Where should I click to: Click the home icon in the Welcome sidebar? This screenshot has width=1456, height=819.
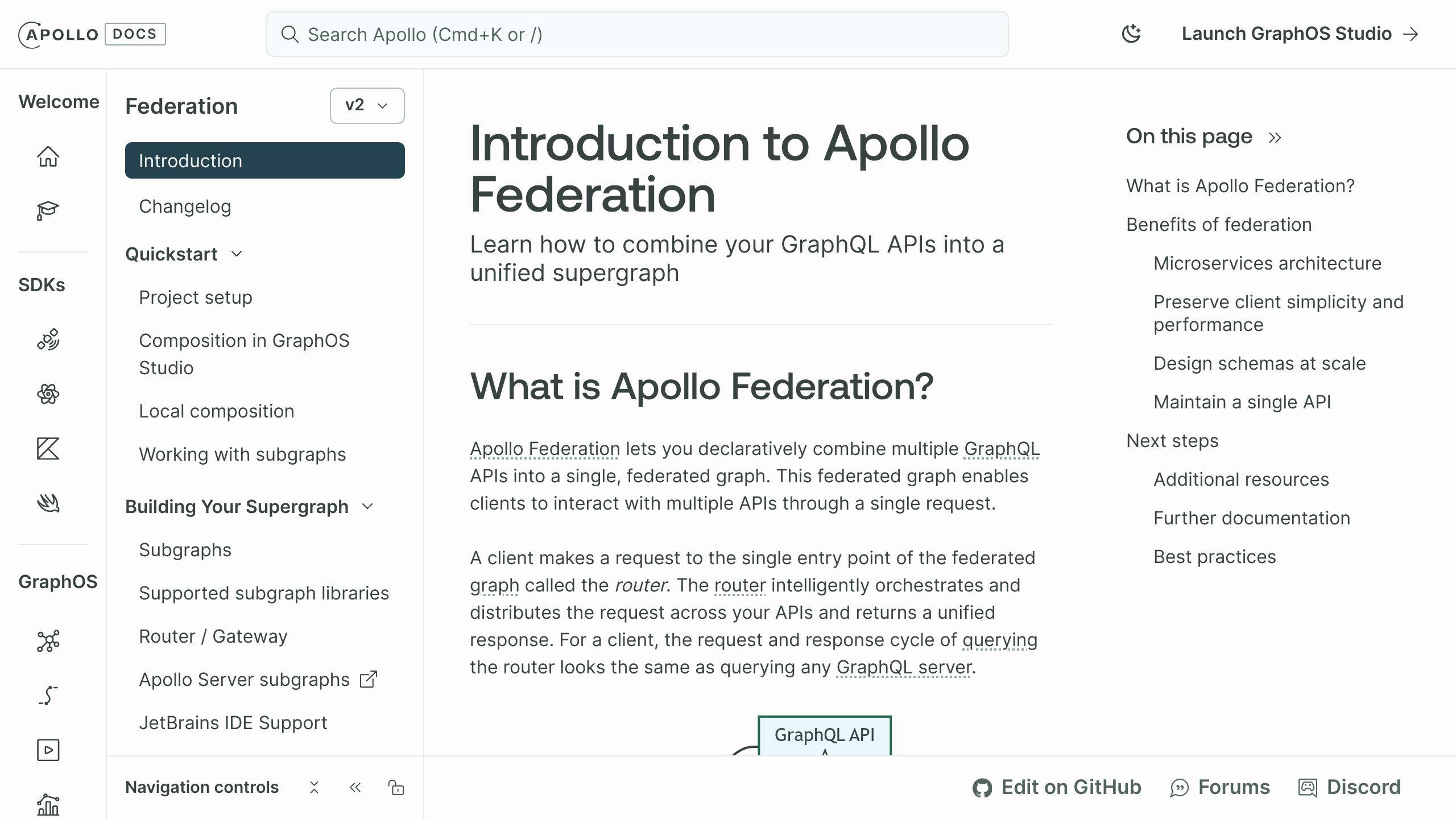tap(49, 156)
